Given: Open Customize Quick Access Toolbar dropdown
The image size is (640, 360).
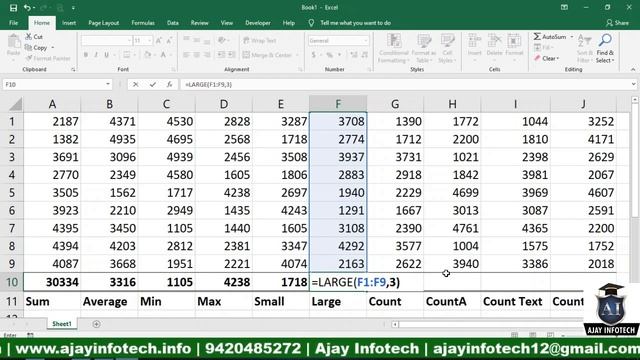Looking at the screenshot, I should click(73, 7).
